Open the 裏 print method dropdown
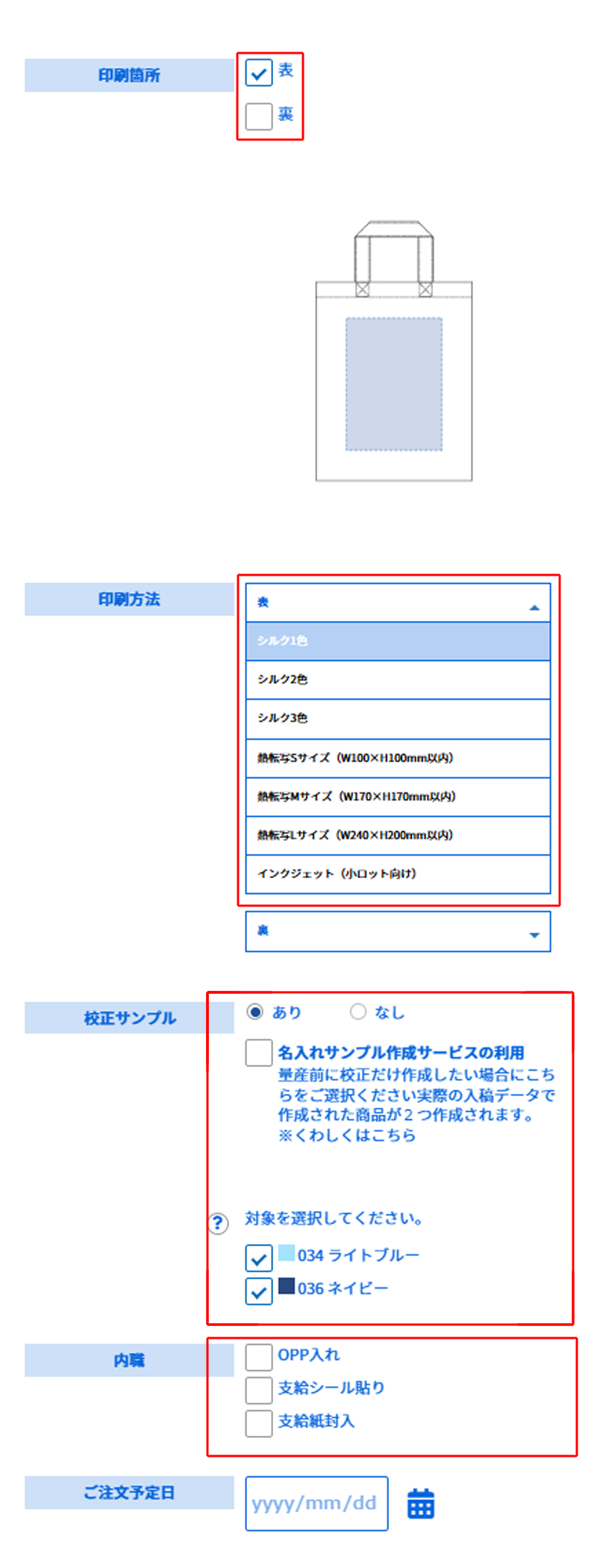Viewport: 597px width, 1568px height. [398, 931]
